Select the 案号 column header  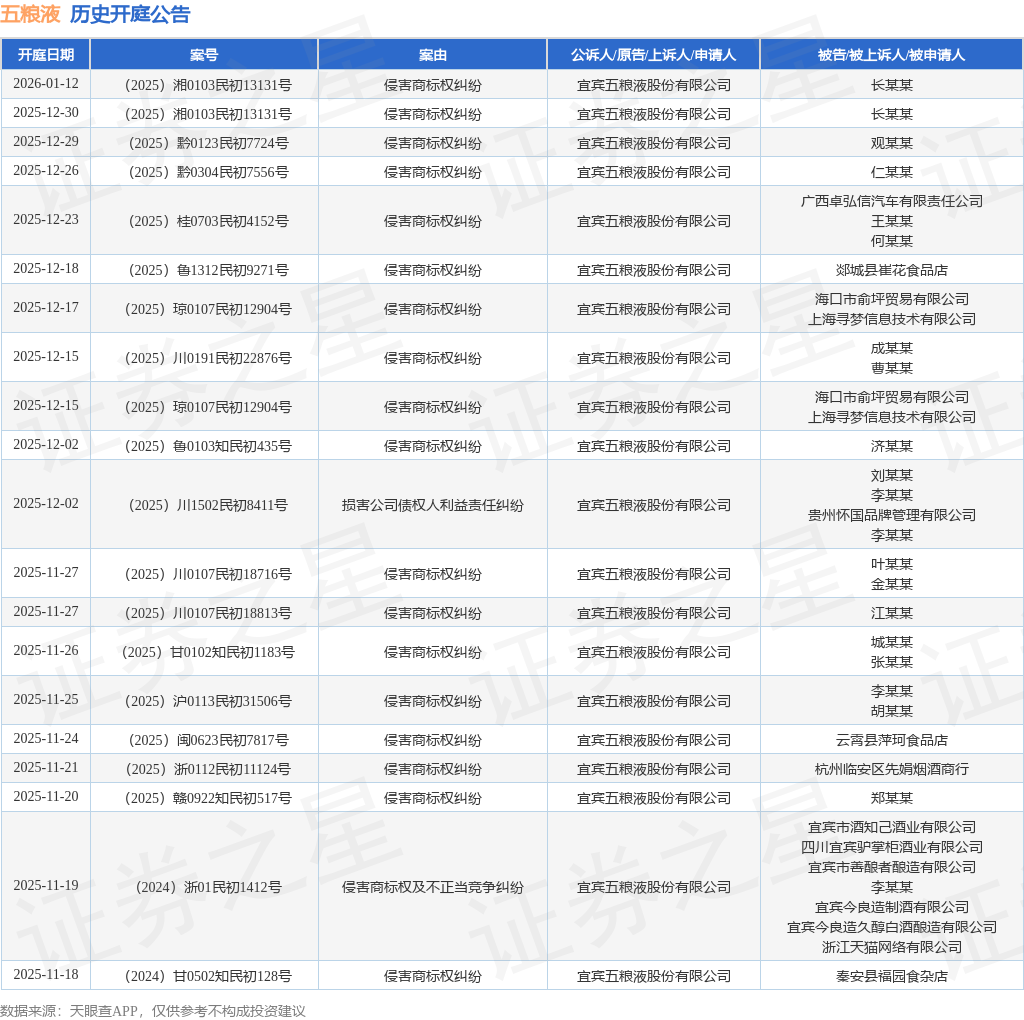[204, 55]
